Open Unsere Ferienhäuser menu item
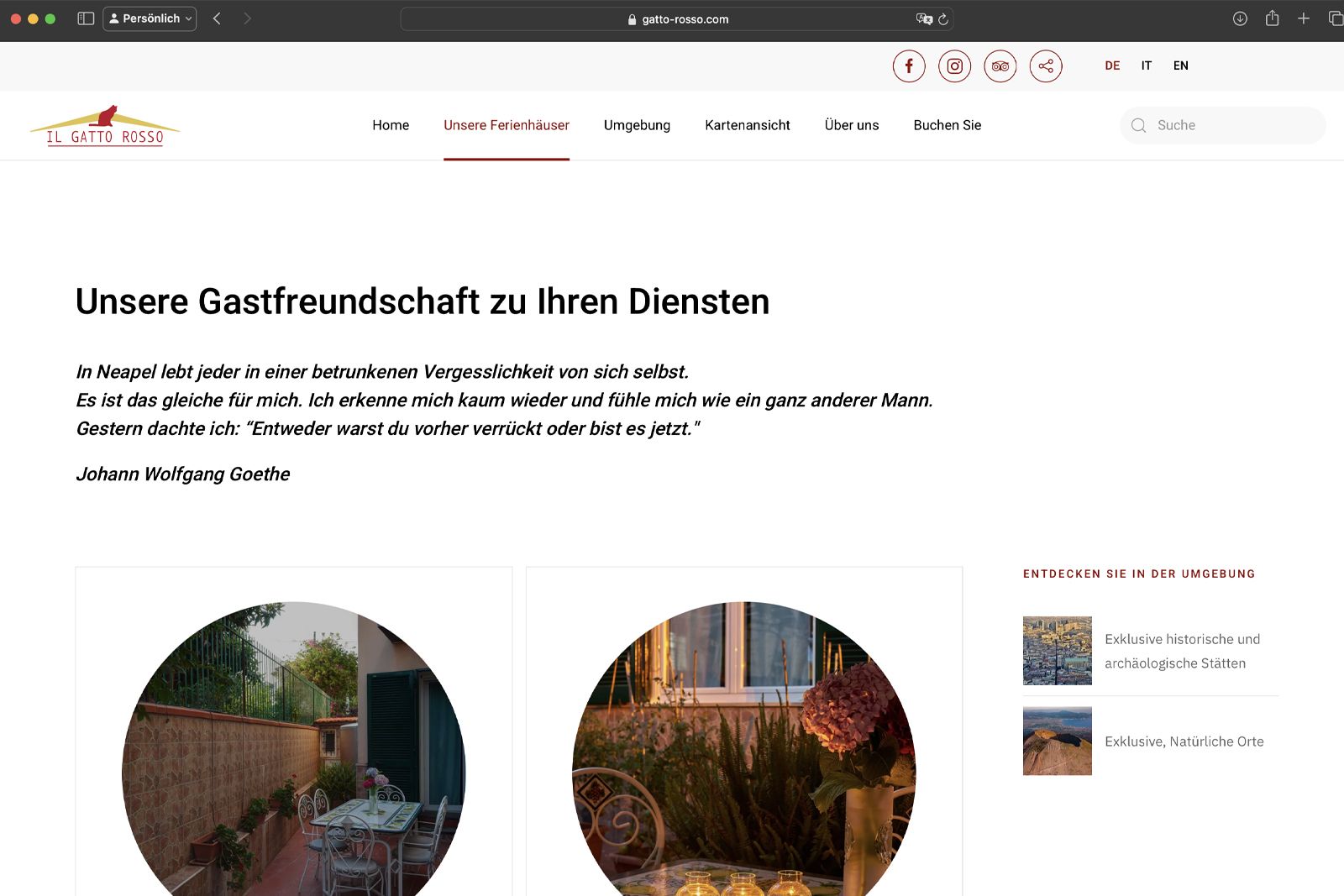 click(507, 125)
